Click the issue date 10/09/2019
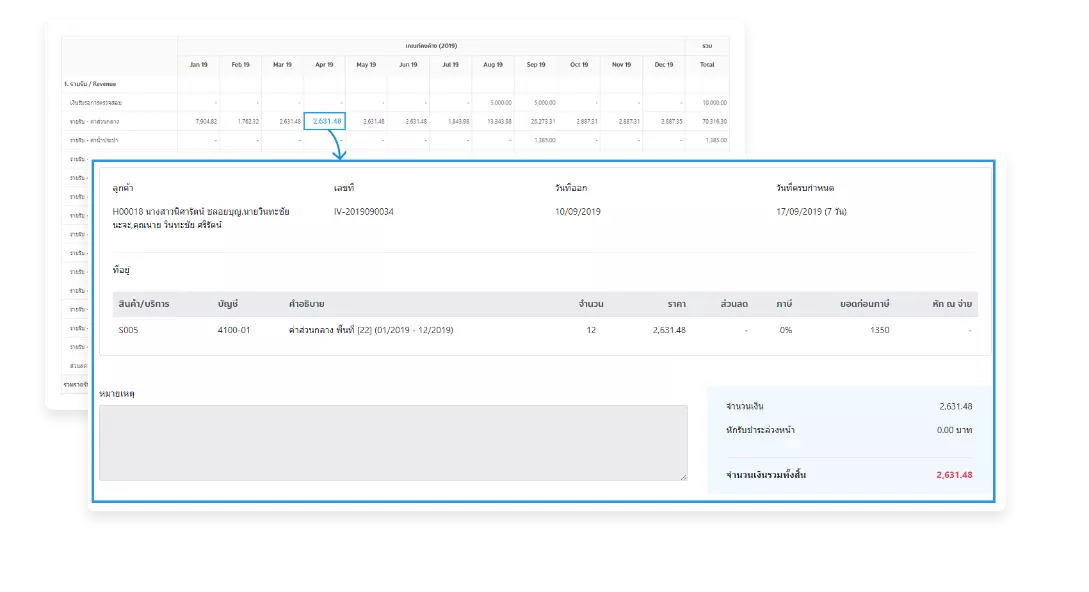Viewport: 1089px width, 592px height. pos(578,212)
